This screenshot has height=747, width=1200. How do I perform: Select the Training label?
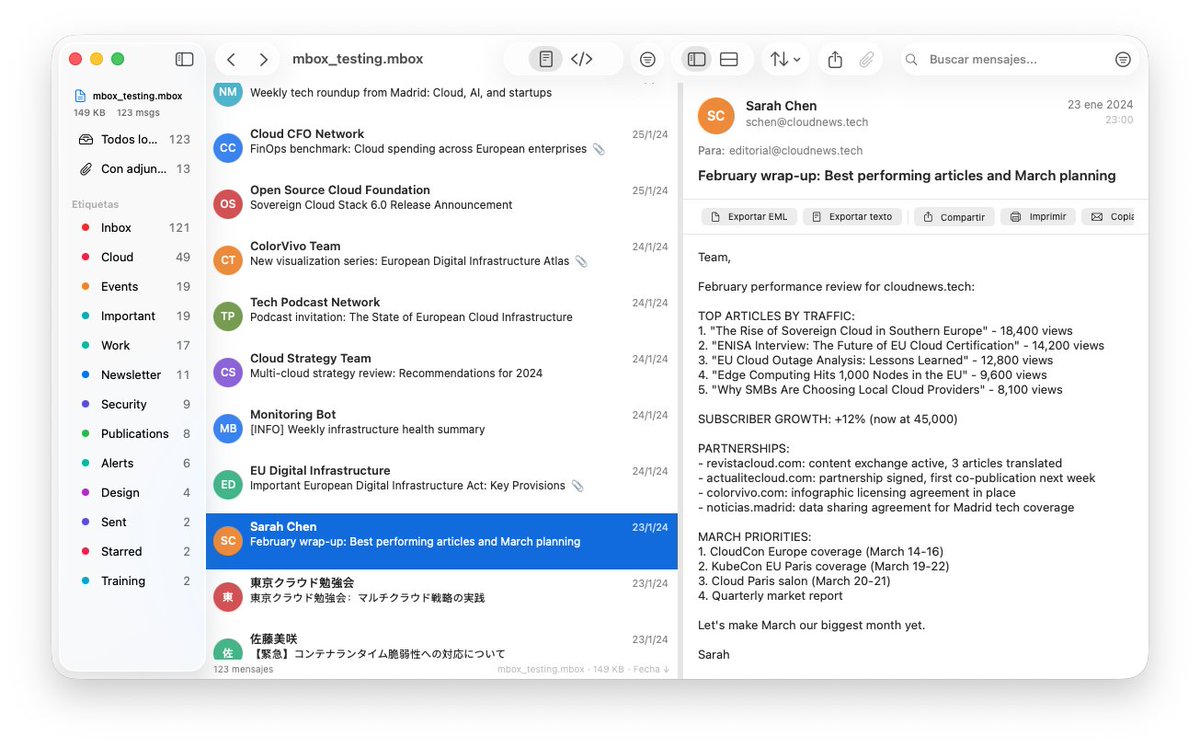(x=133, y=581)
